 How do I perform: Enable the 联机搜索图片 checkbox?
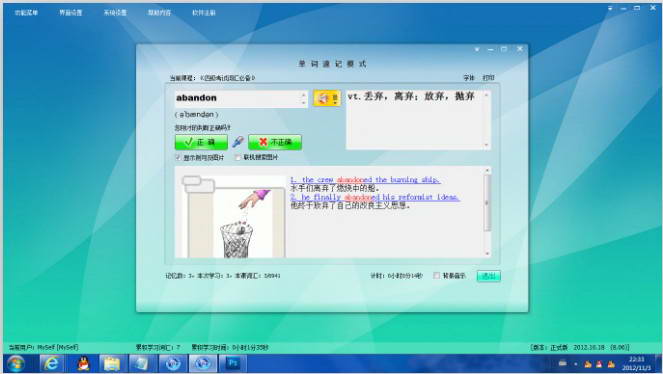coord(238,157)
